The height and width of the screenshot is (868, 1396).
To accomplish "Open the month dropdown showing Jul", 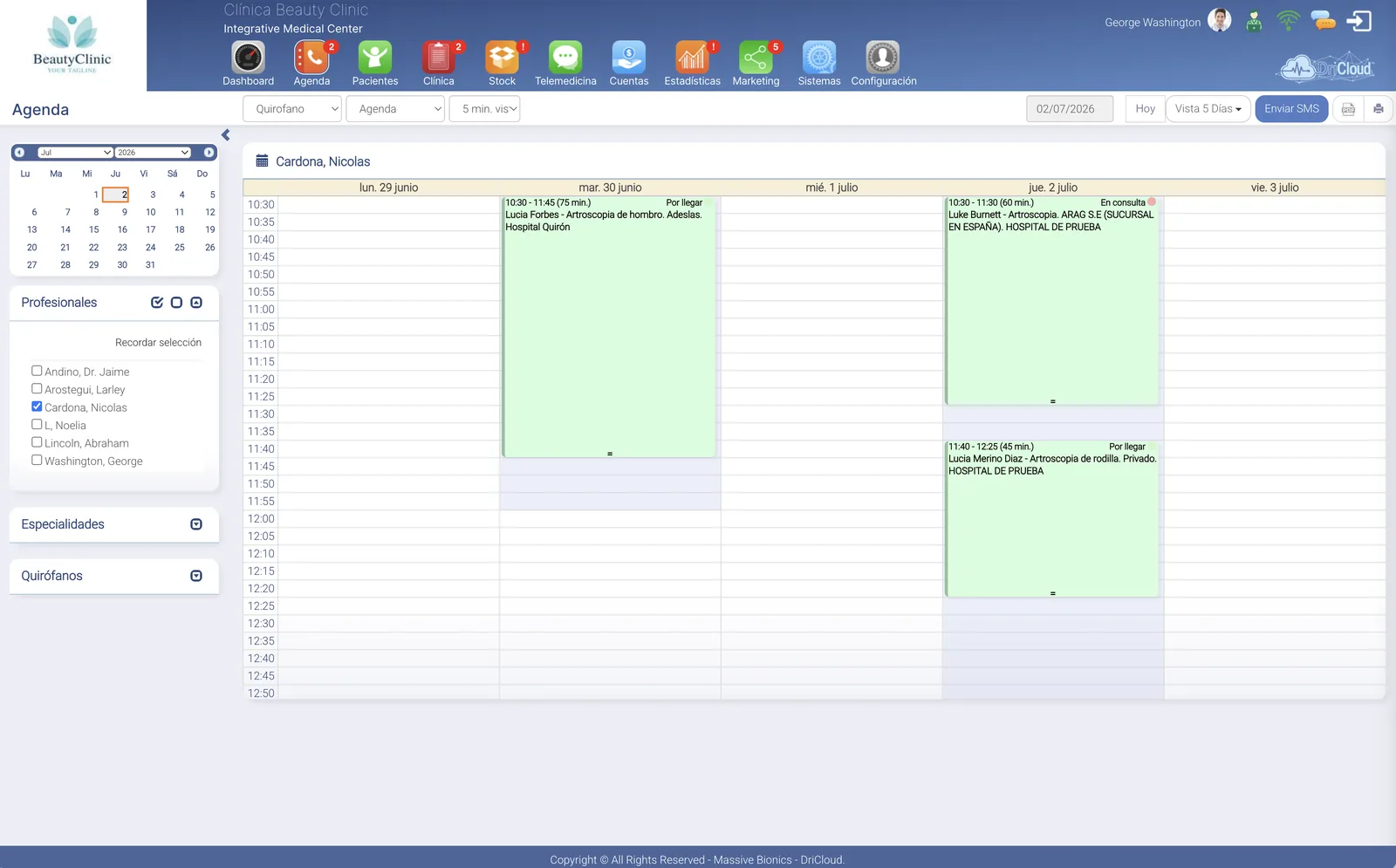I will [75, 153].
